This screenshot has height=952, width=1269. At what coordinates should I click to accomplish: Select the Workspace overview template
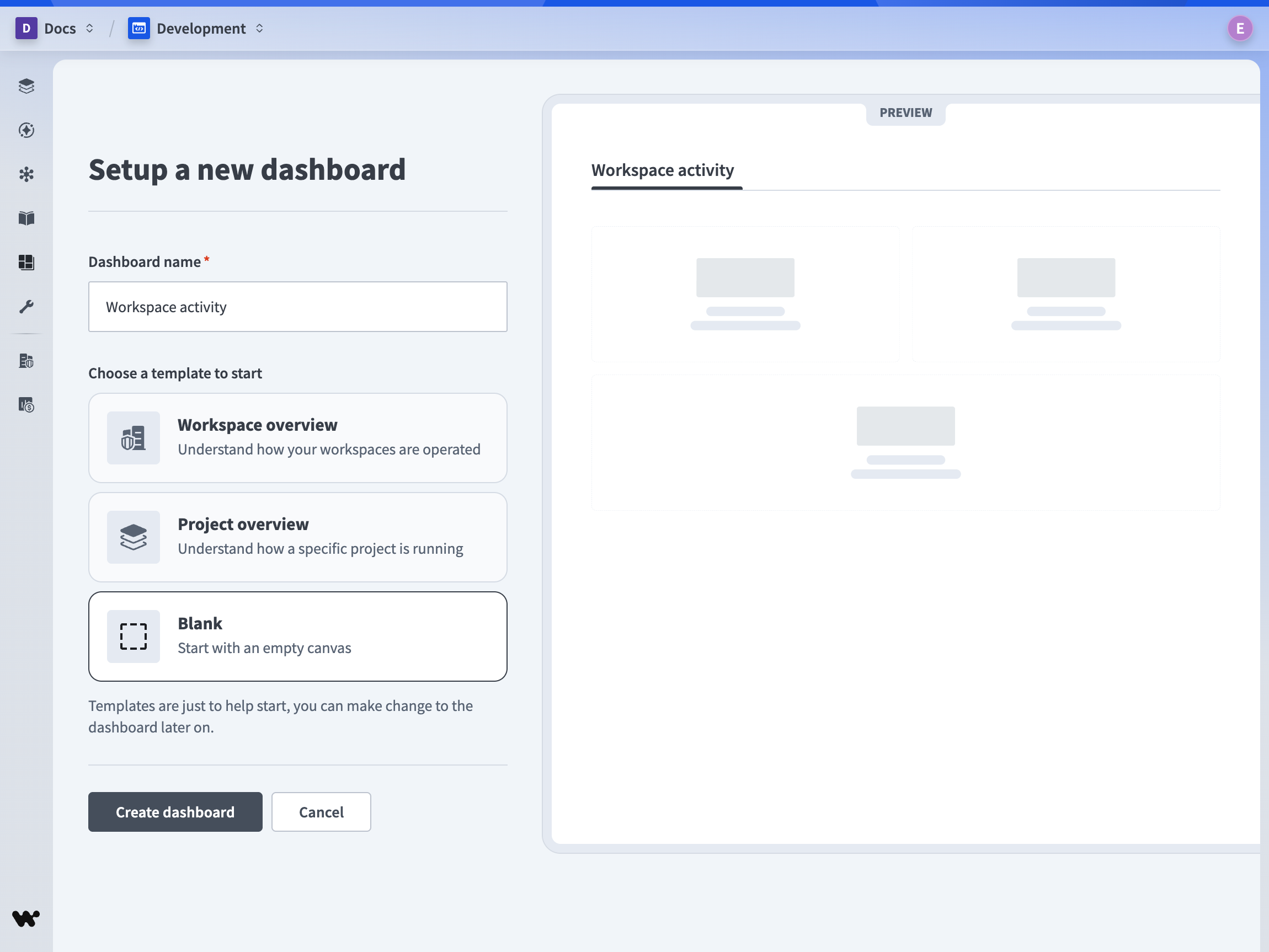pyautogui.click(x=298, y=437)
